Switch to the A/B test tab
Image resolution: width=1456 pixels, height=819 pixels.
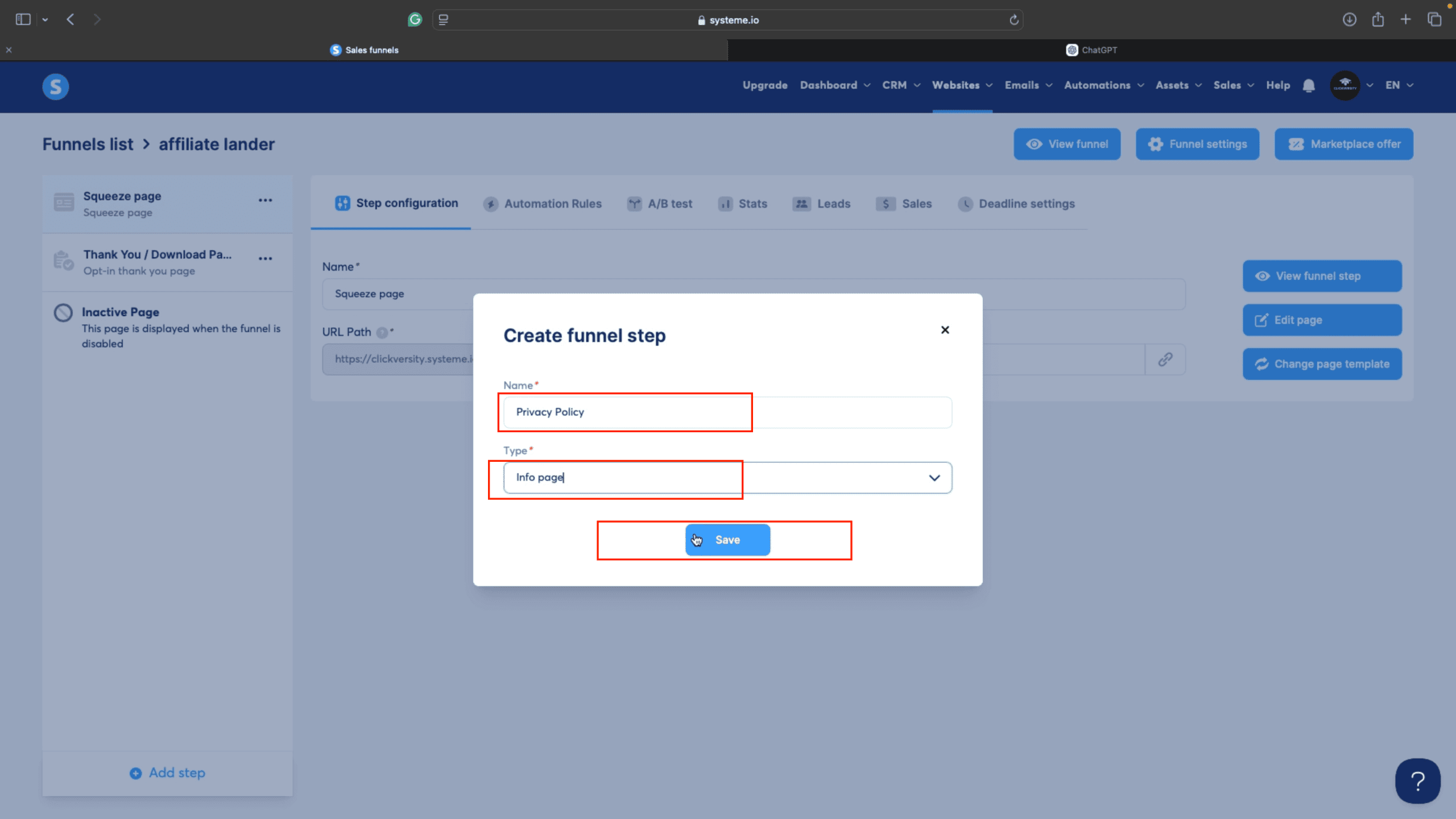pos(659,204)
